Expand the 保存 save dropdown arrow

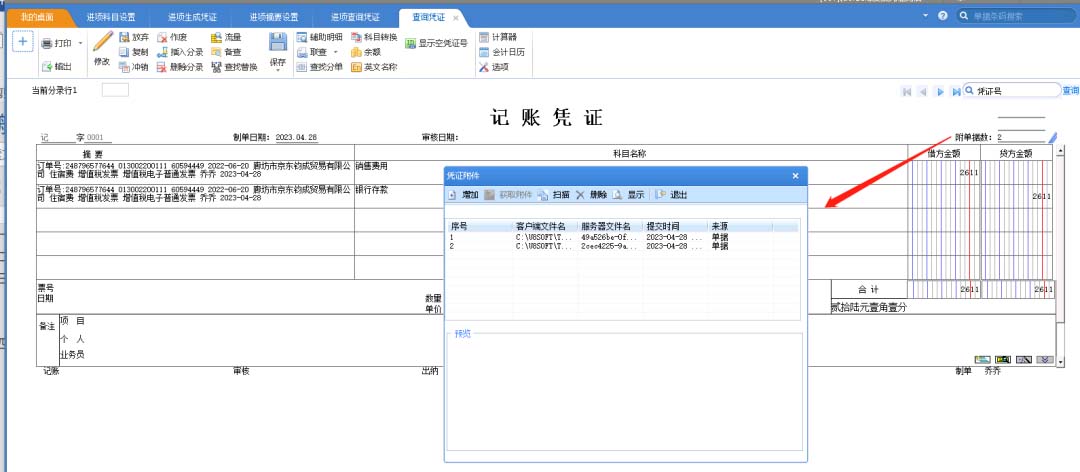[x=278, y=70]
